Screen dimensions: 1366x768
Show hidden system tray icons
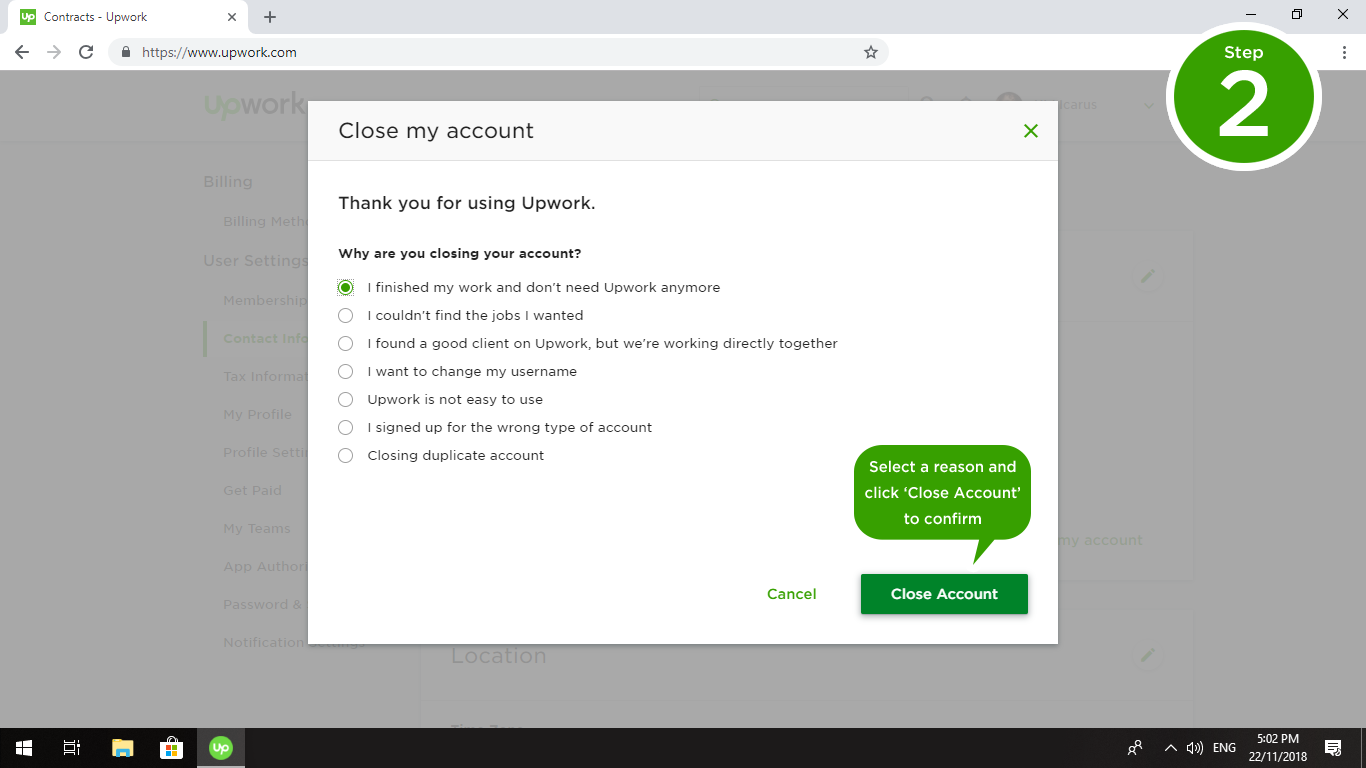click(x=1170, y=748)
